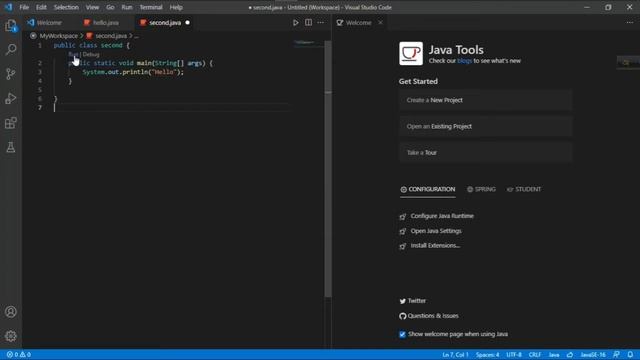
Task: Click the editor vertical scrollbar
Action: point(328,169)
